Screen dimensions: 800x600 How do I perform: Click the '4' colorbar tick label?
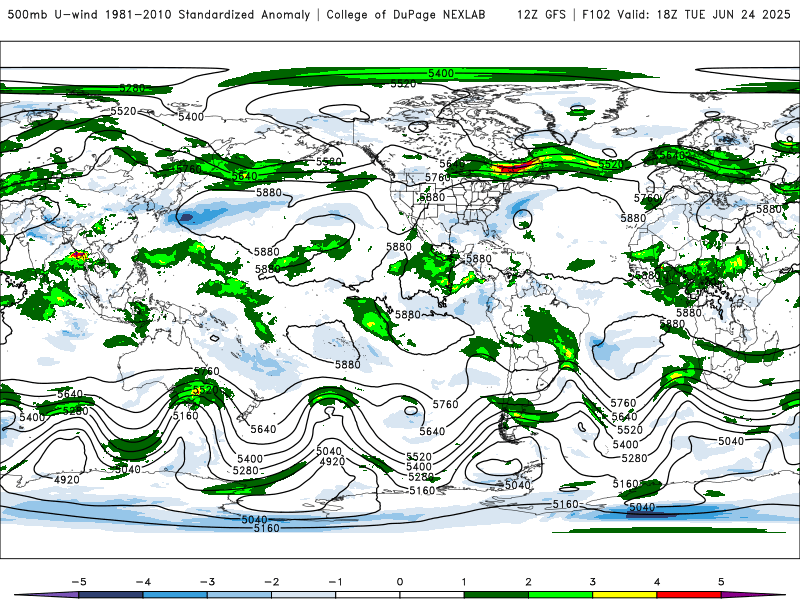(657, 582)
